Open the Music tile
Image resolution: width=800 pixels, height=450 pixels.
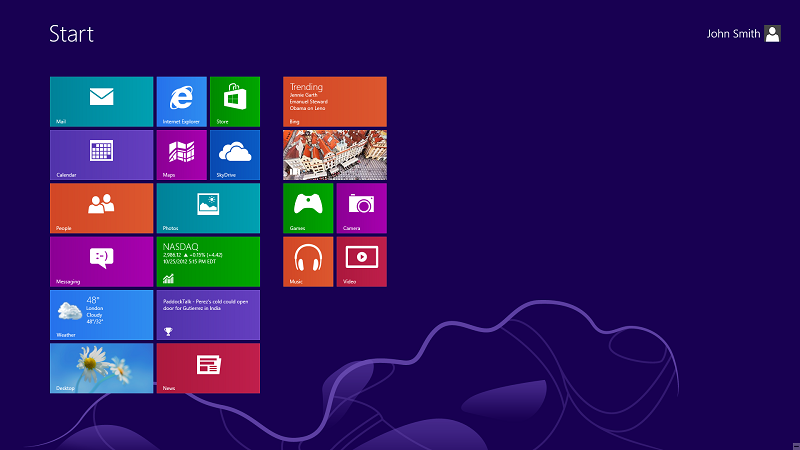tap(308, 262)
